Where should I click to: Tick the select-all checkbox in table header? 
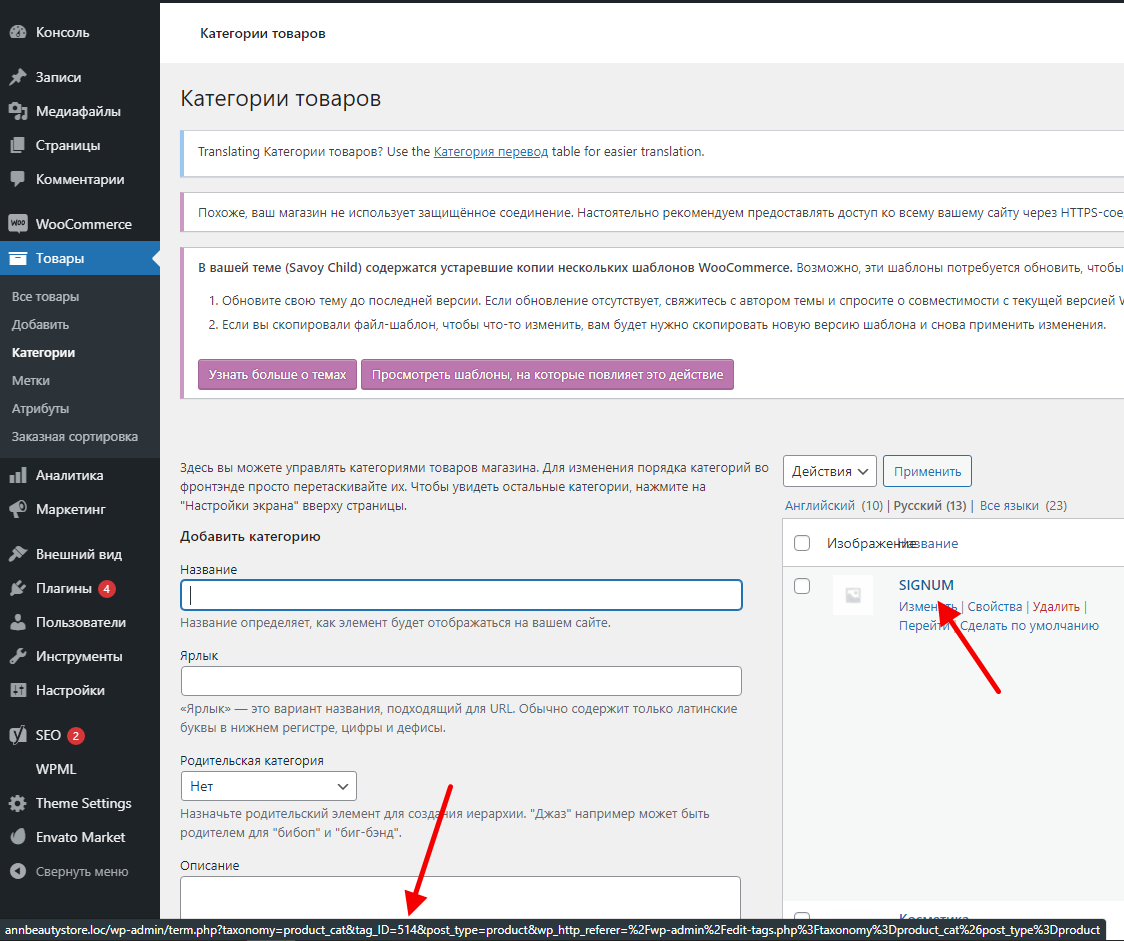tap(802, 543)
